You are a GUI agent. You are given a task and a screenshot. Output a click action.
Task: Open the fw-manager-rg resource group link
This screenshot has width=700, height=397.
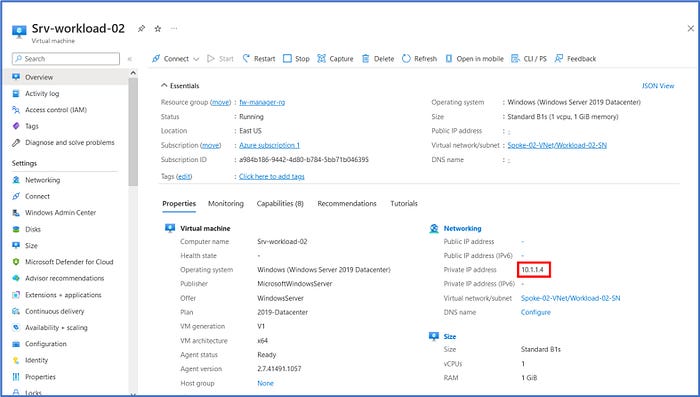(x=262, y=102)
